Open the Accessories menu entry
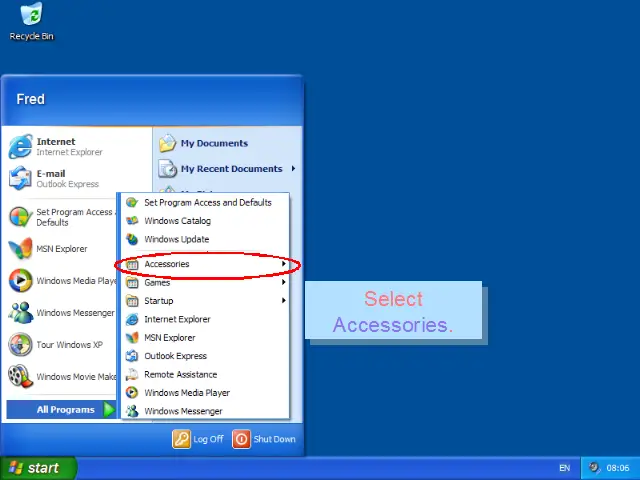The width and height of the screenshot is (640, 480). click(x=205, y=264)
